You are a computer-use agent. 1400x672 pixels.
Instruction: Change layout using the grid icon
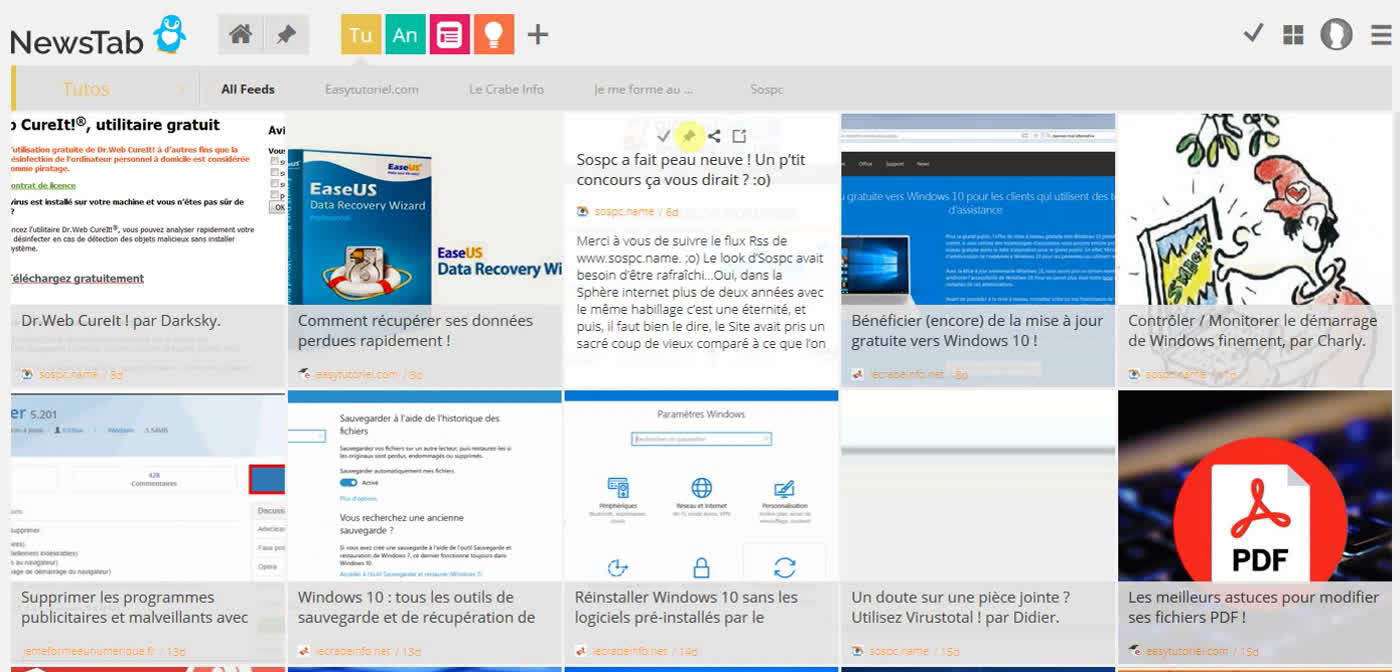pyautogui.click(x=1293, y=35)
